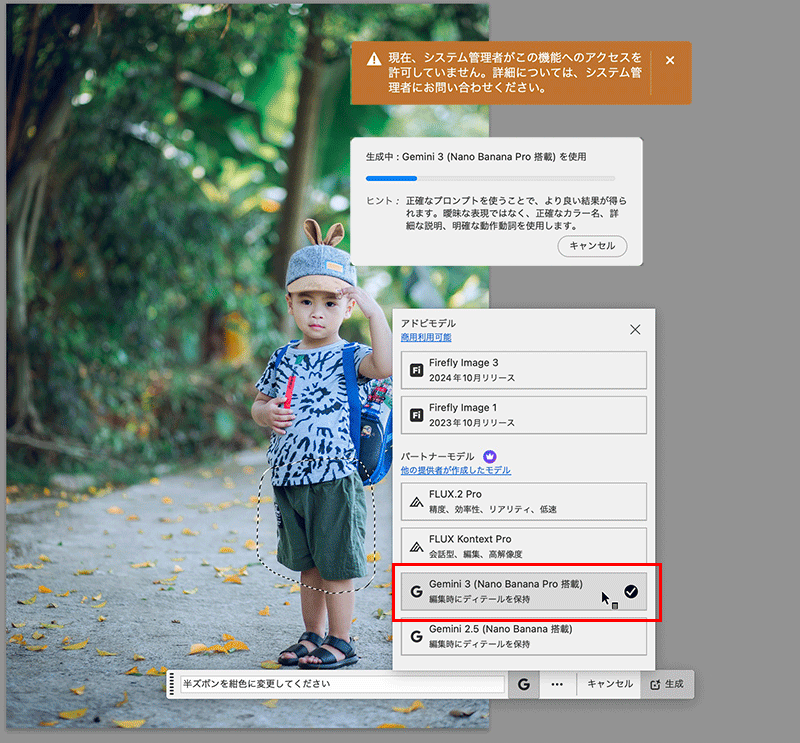Cancel generation in the progress dialog

point(592,246)
